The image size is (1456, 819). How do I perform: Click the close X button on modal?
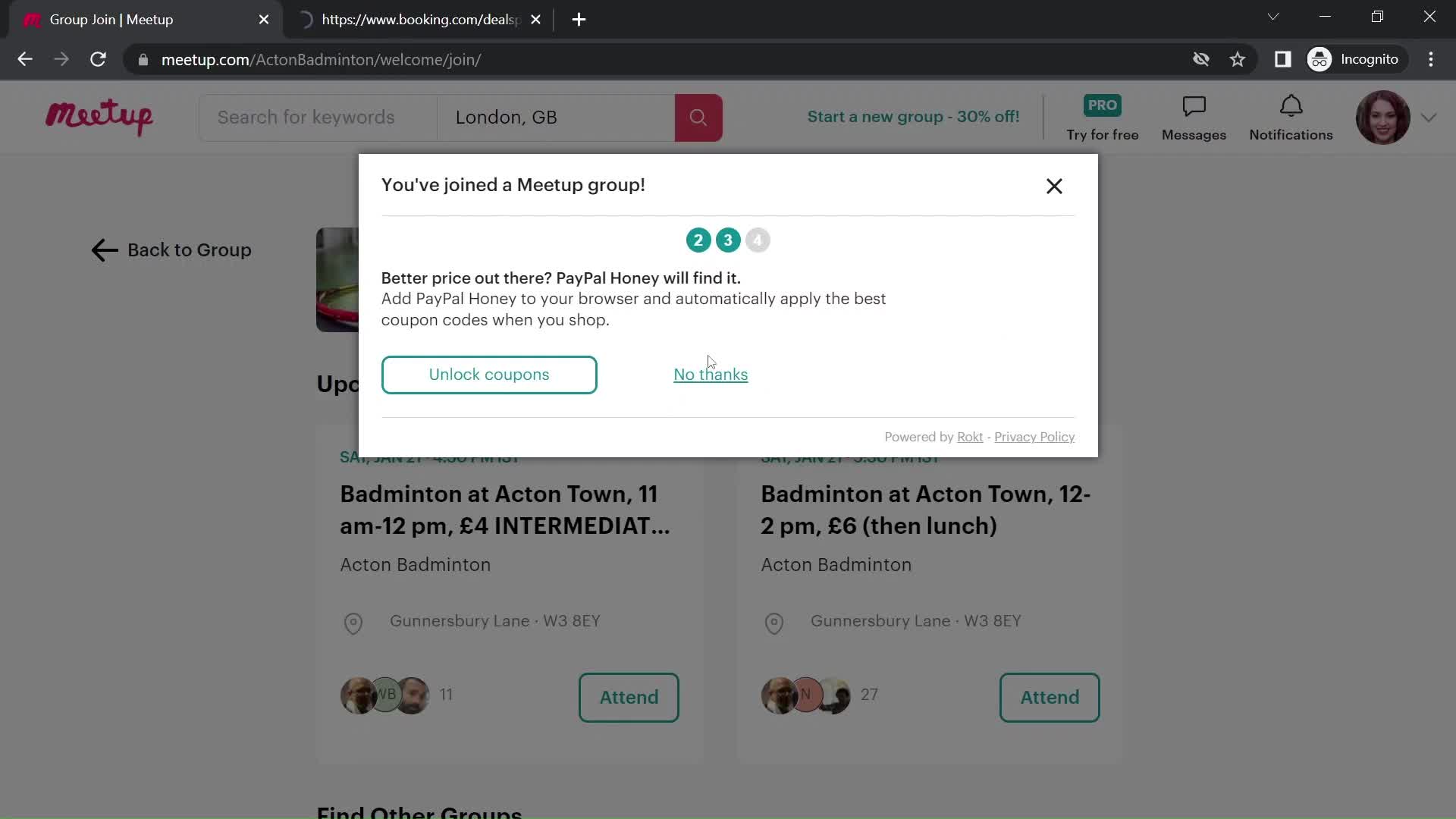click(1053, 186)
